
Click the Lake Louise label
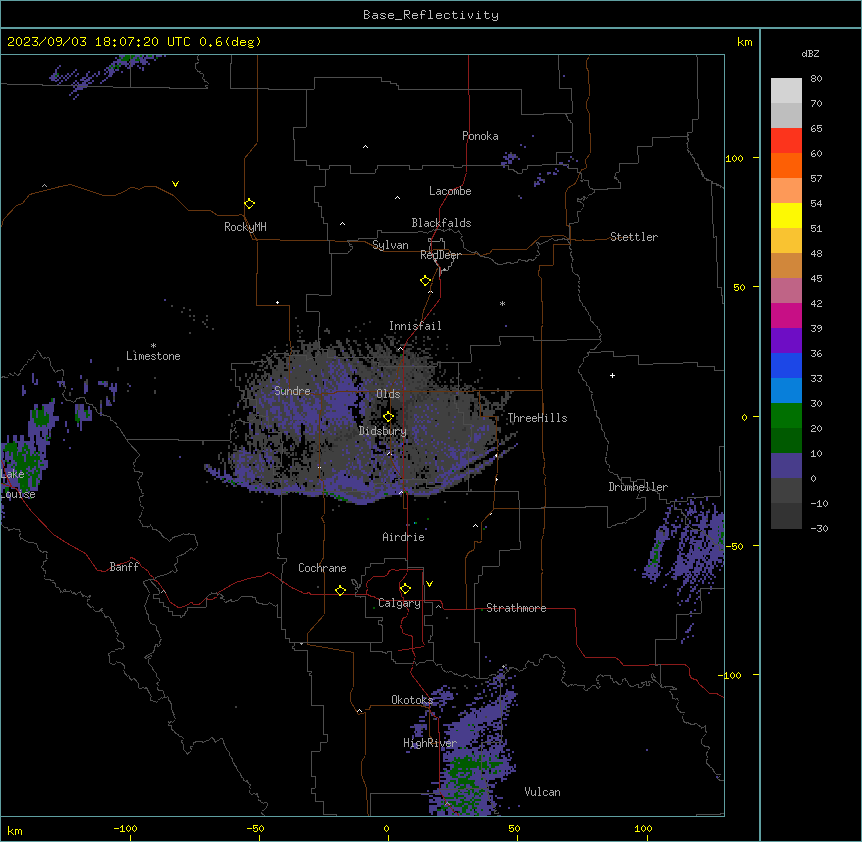16,484
